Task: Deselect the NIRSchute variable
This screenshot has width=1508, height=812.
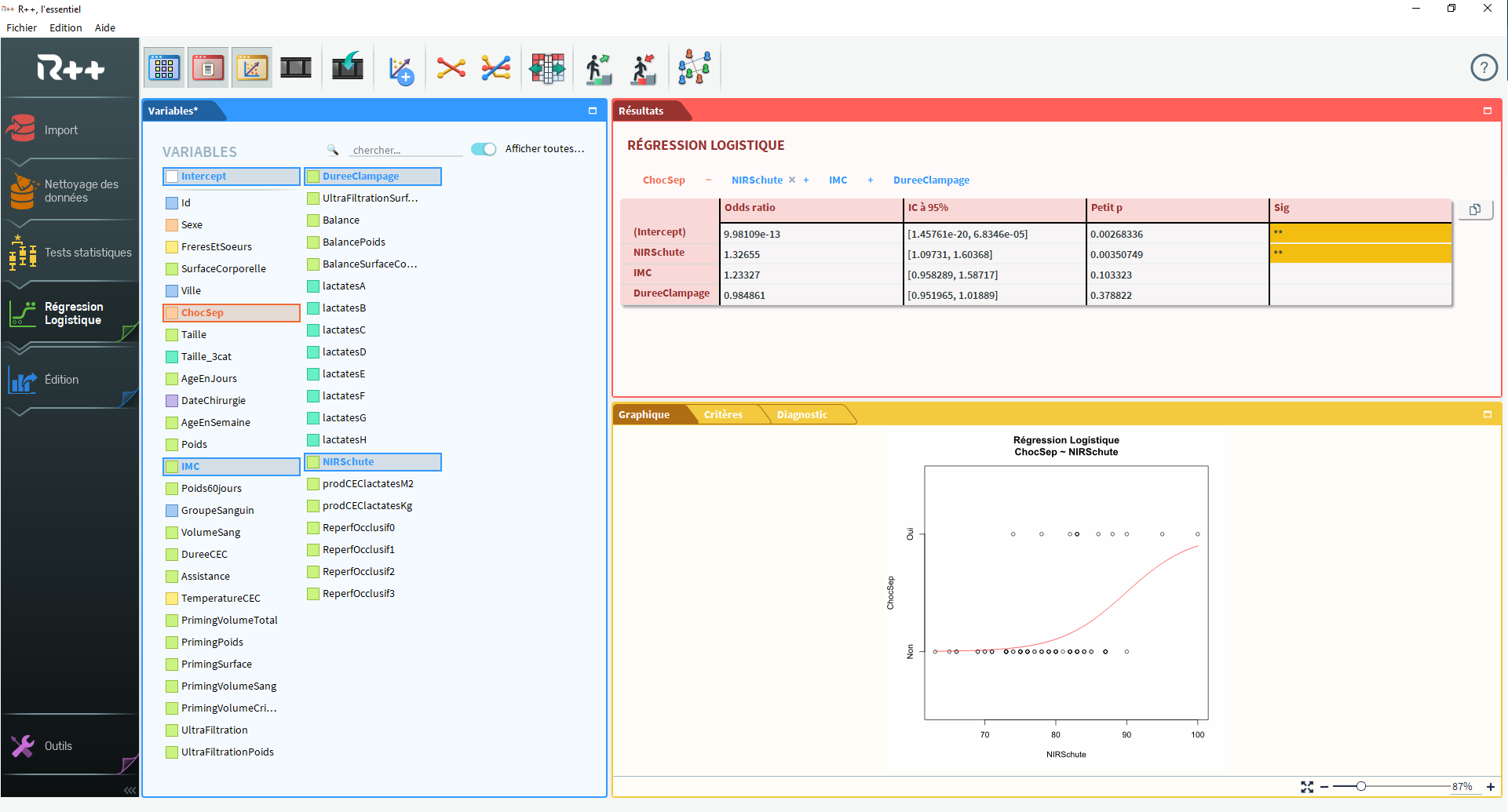Action: pos(373,462)
